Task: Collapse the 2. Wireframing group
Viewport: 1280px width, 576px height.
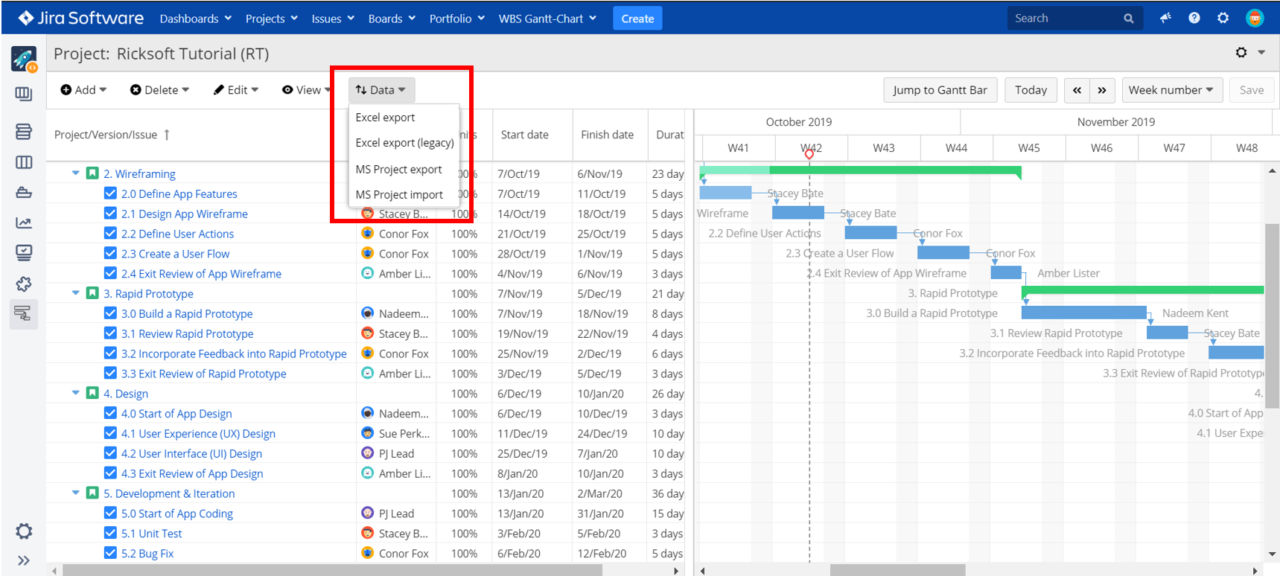Action: (x=75, y=174)
